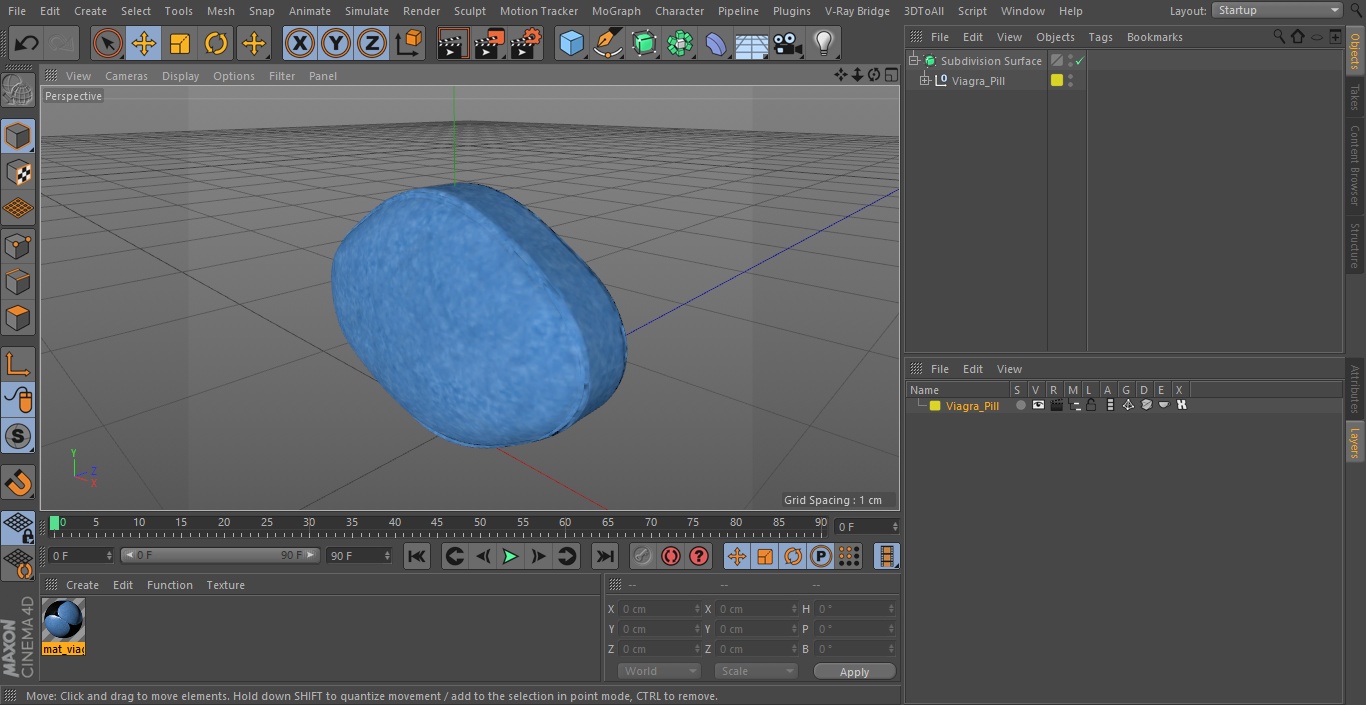The height and width of the screenshot is (705, 1366).
Task: Toggle Subdivision Surface visibility dots
Action: point(1070,61)
